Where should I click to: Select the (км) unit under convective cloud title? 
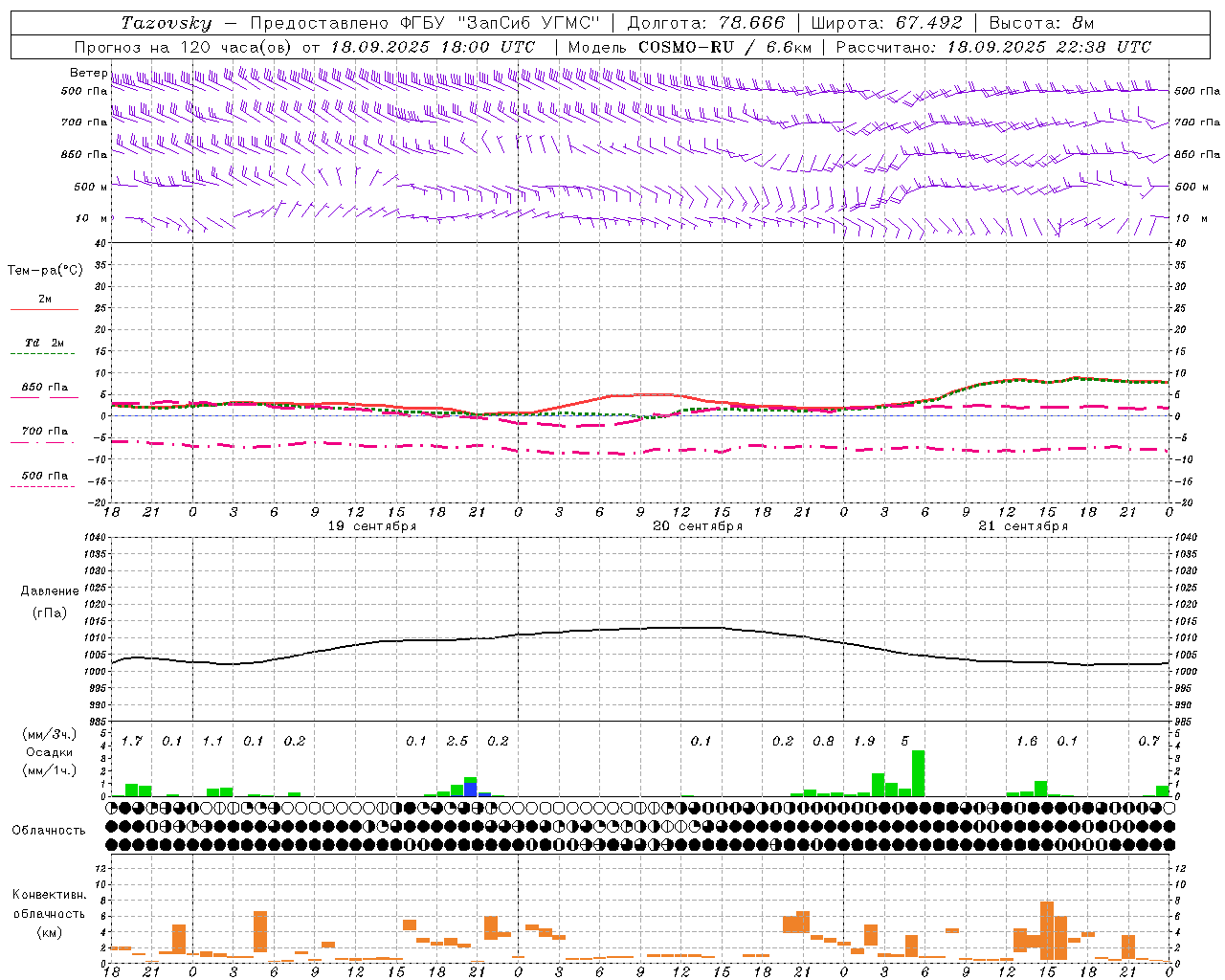pos(49,931)
